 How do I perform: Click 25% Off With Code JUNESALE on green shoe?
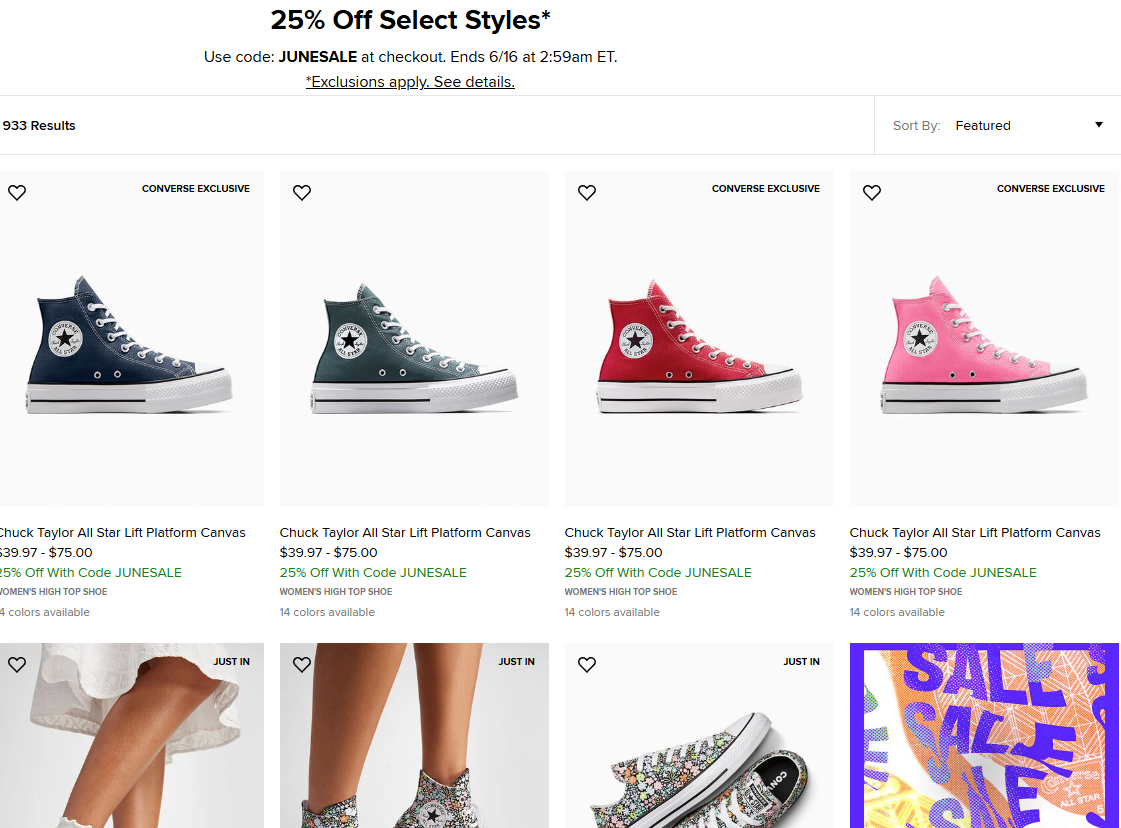pos(373,573)
